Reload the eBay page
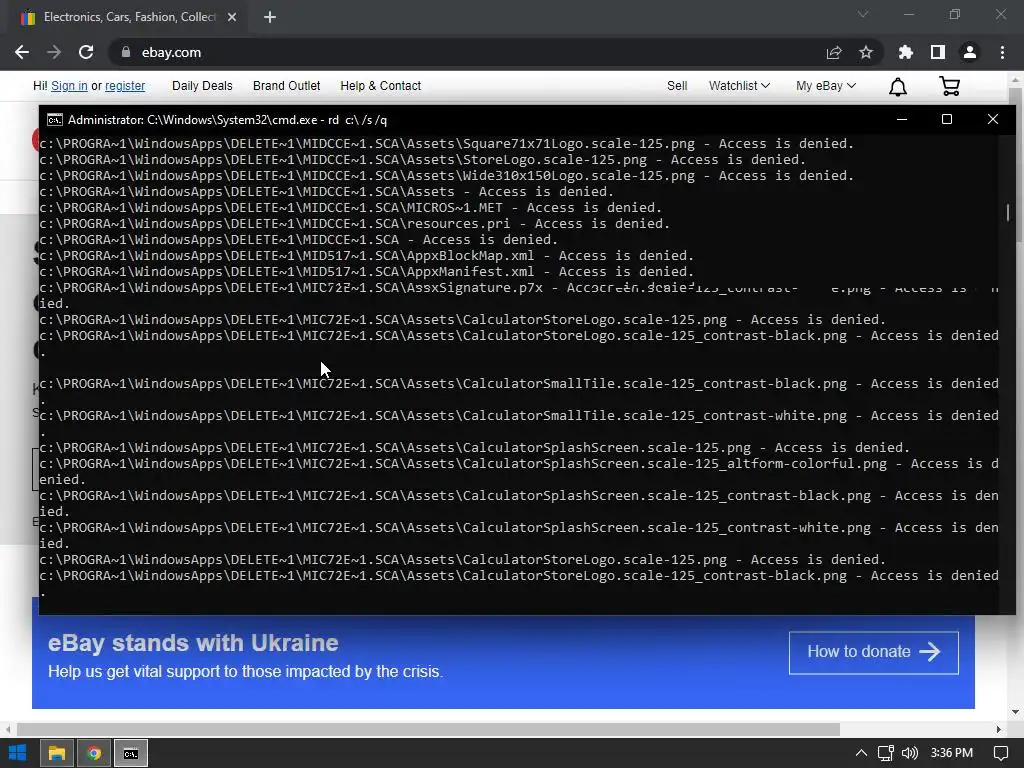1024x768 pixels. click(x=86, y=52)
